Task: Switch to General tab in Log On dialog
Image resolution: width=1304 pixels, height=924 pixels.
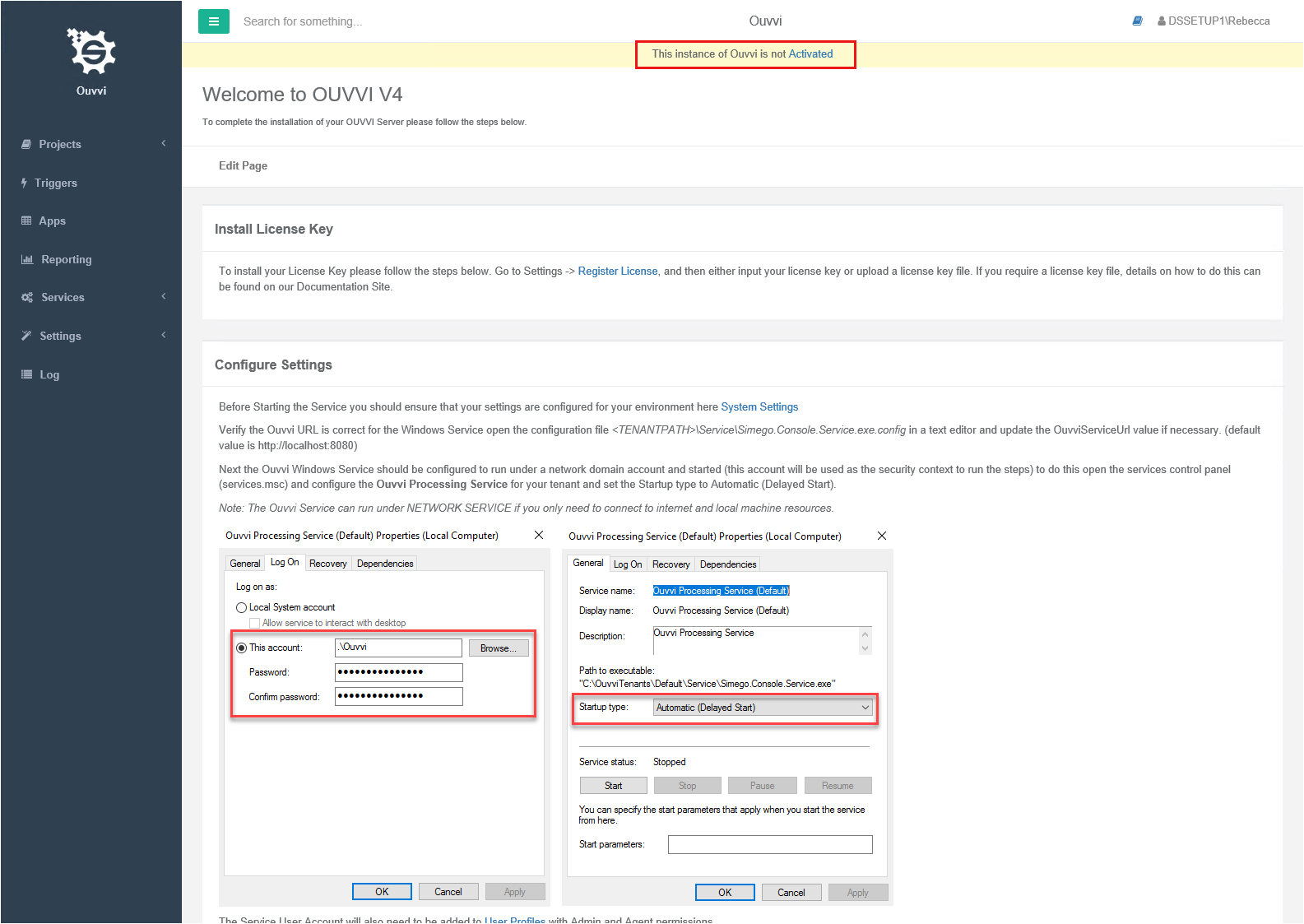Action: pyautogui.click(x=245, y=564)
